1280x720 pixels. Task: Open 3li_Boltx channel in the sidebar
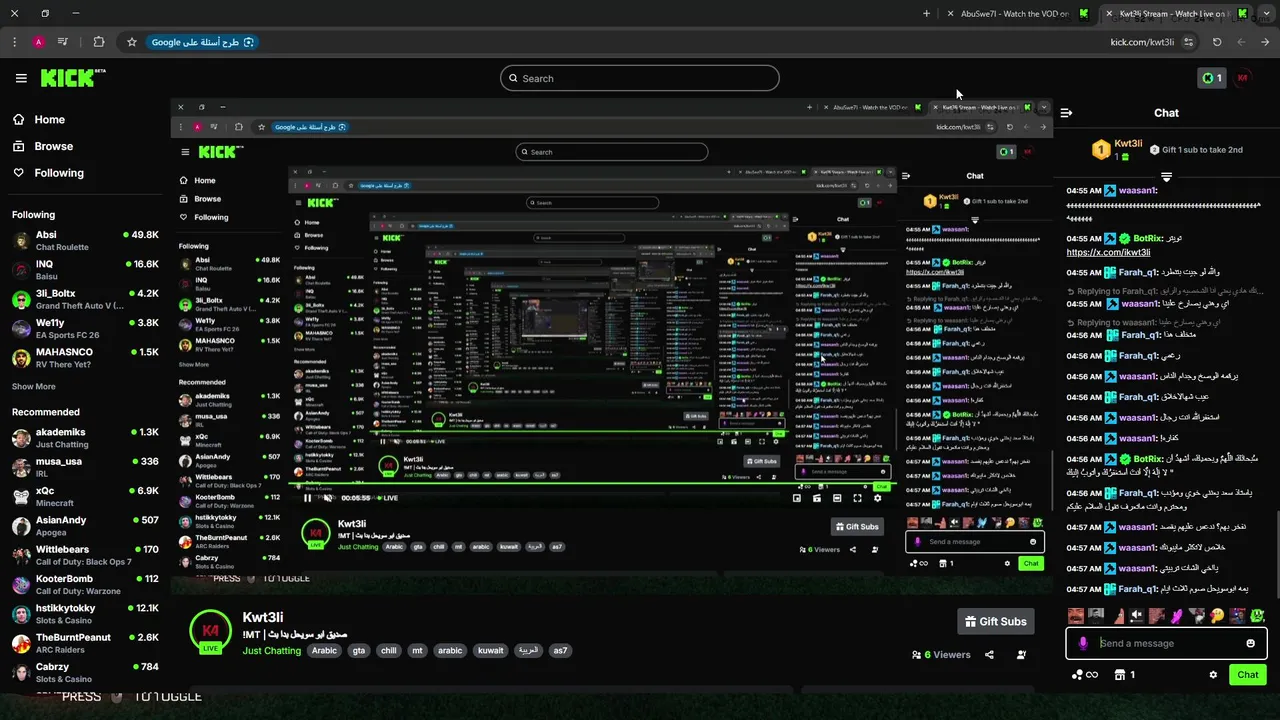click(85, 299)
